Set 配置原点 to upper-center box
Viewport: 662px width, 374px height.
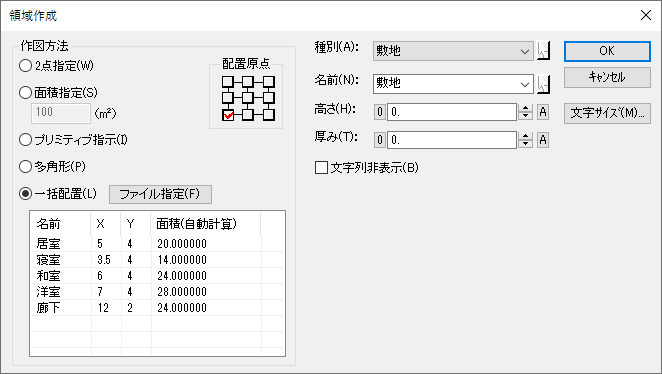(248, 81)
